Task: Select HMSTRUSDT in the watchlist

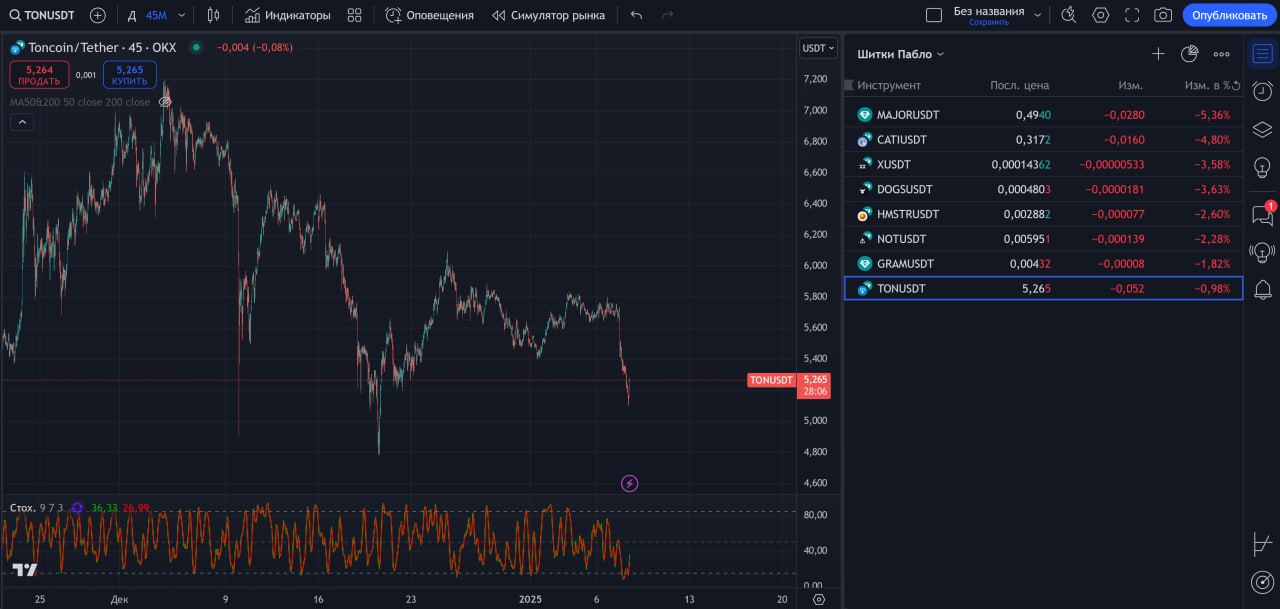Action: click(x=1044, y=214)
